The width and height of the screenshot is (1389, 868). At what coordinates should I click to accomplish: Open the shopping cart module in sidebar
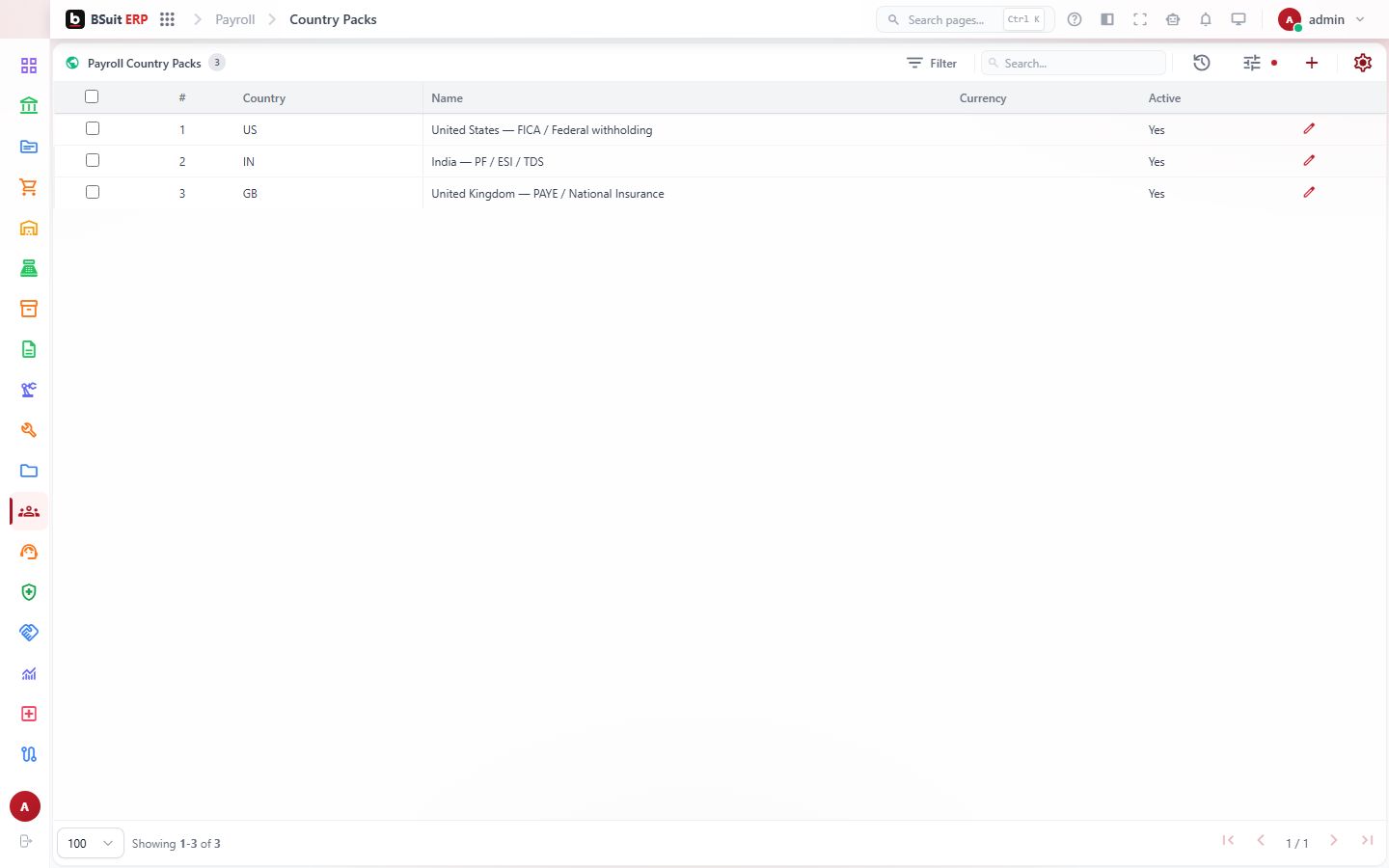tap(29, 187)
